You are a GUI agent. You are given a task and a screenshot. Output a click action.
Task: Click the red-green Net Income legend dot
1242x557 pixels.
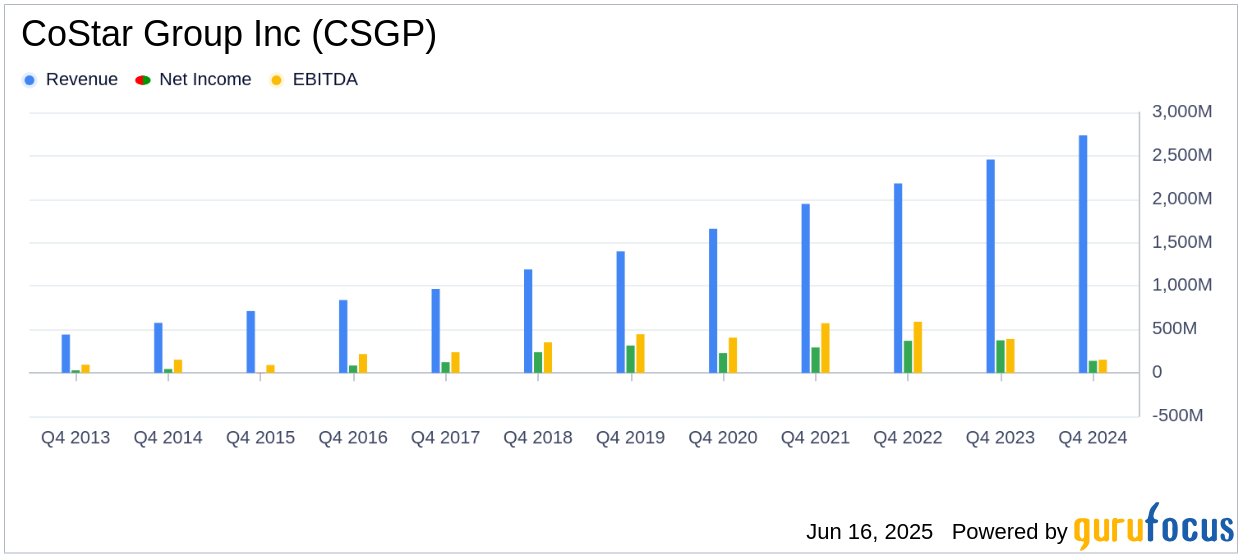coord(142,80)
